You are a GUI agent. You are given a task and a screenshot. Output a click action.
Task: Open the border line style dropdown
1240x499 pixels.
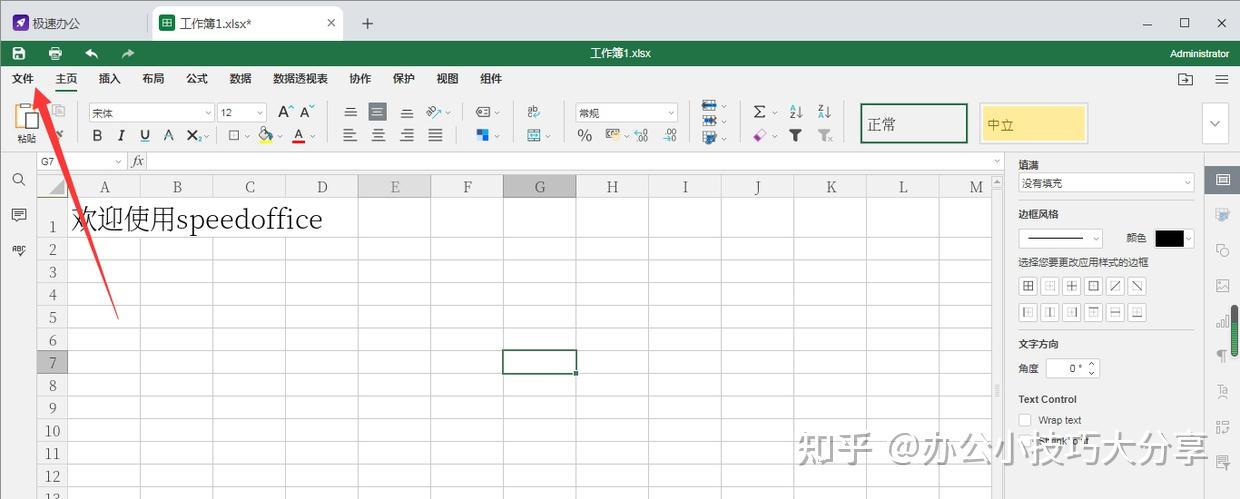pos(1060,238)
